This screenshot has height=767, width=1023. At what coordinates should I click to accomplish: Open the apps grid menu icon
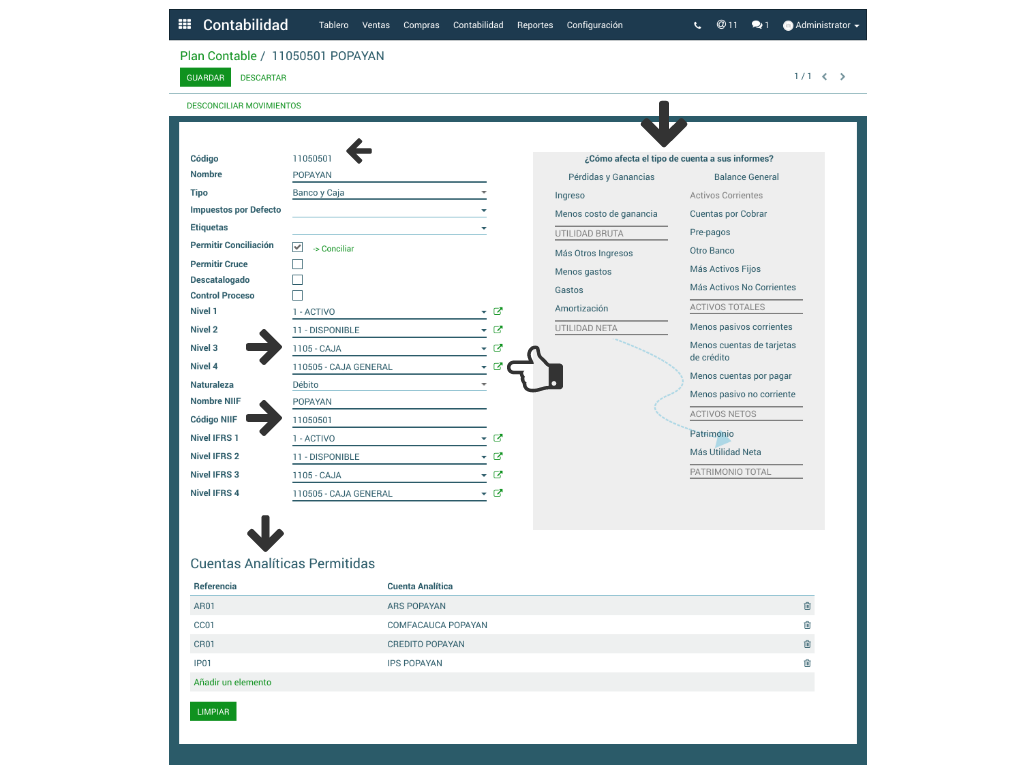184,25
